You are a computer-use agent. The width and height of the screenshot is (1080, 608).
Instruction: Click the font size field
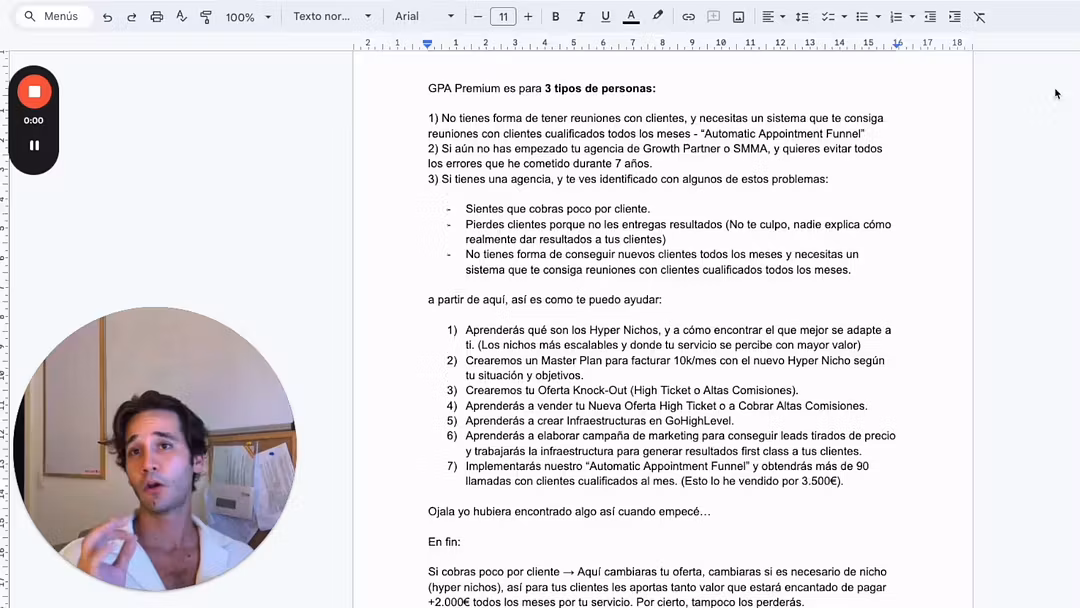[x=503, y=17]
